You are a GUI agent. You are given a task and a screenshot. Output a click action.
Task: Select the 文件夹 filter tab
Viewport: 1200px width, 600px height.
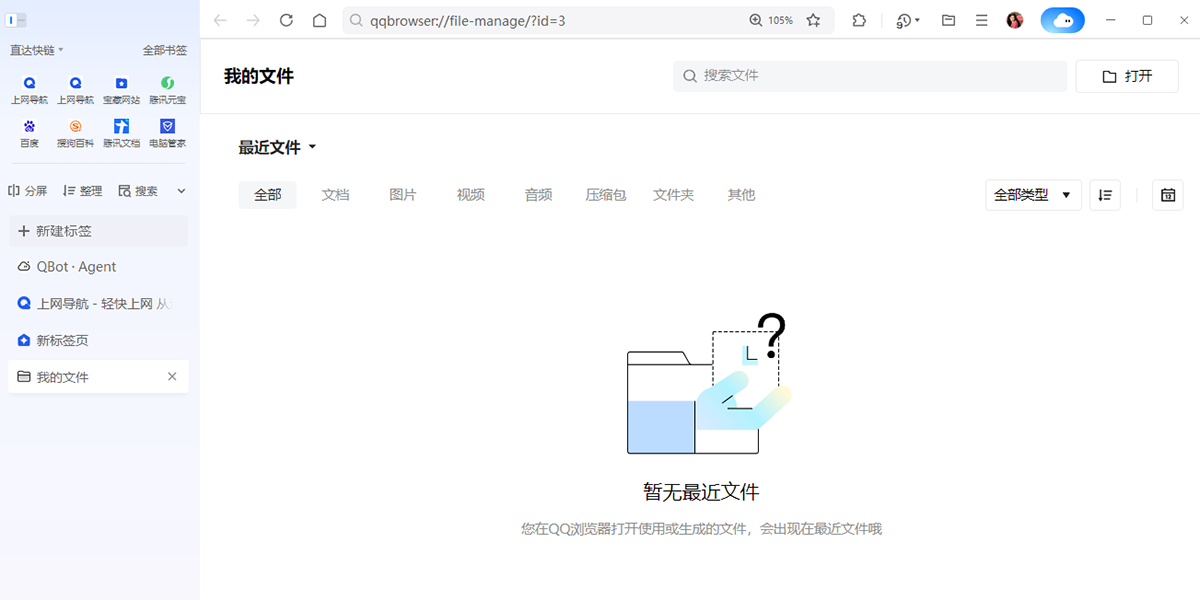tap(674, 195)
